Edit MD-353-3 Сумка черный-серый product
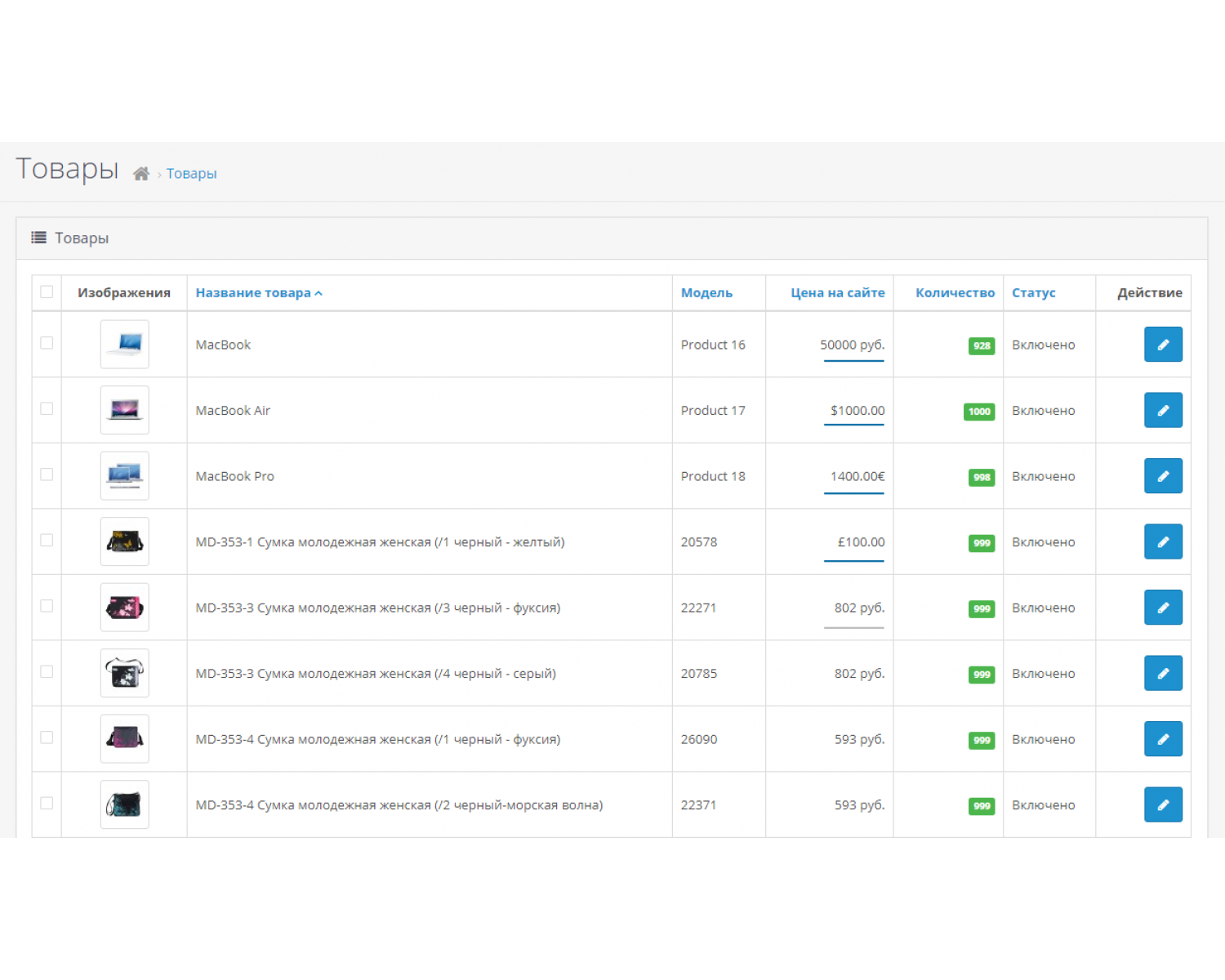 point(1163,673)
